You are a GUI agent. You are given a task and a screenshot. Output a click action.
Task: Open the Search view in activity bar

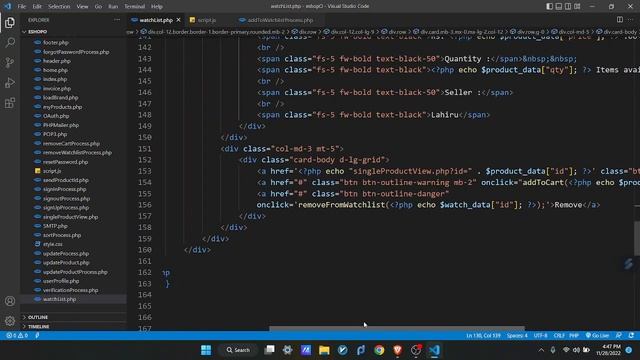point(10,42)
